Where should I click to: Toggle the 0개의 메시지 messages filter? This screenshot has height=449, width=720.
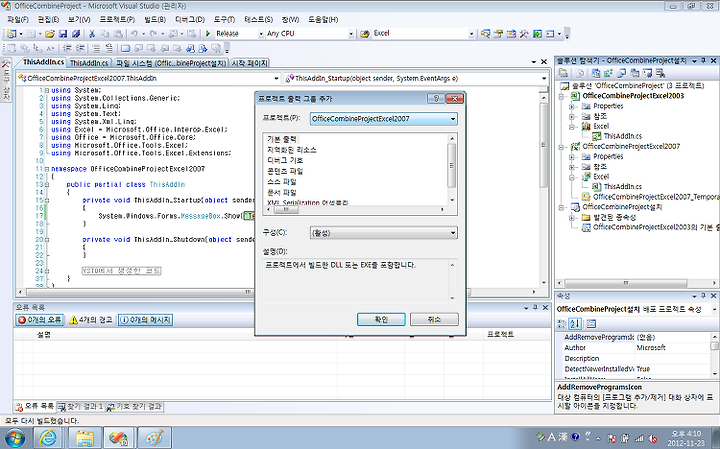click(x=146, y=320)
